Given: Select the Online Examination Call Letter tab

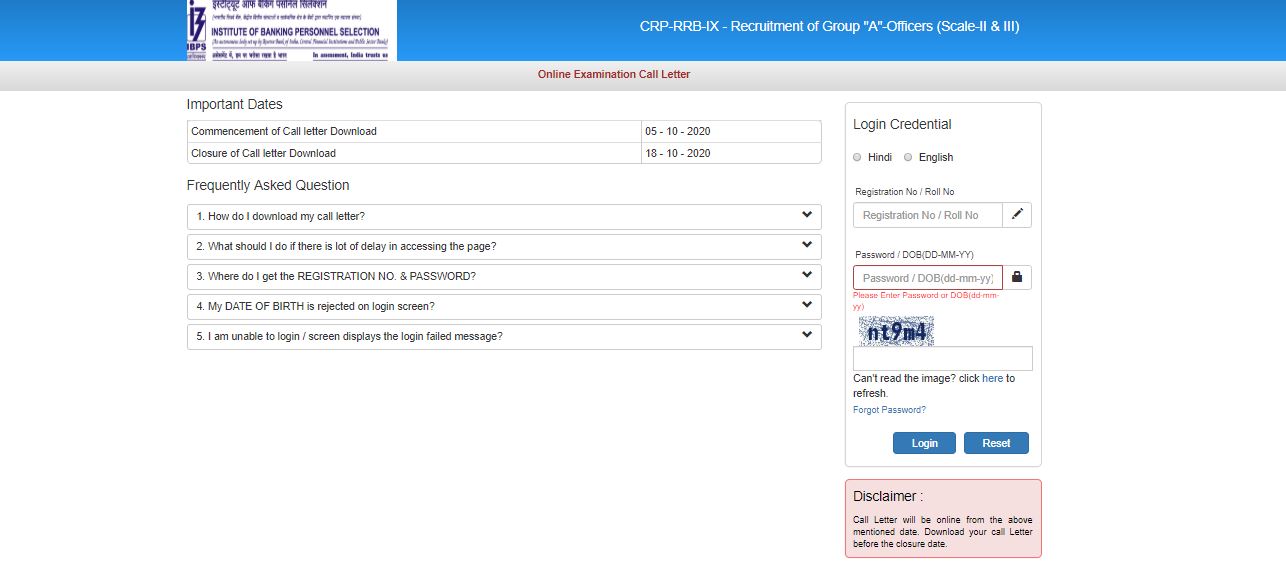Looking at the screenshot, I should [613, 73].
